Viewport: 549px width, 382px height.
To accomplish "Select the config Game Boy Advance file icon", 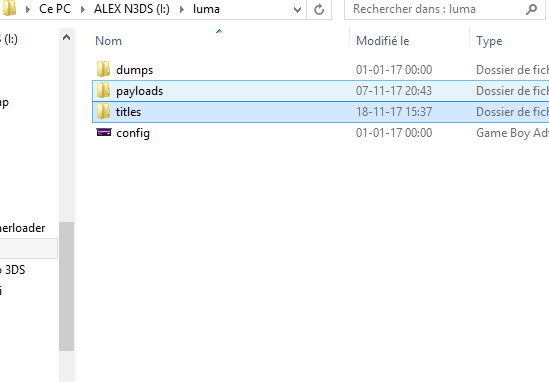I will point(104,132).
